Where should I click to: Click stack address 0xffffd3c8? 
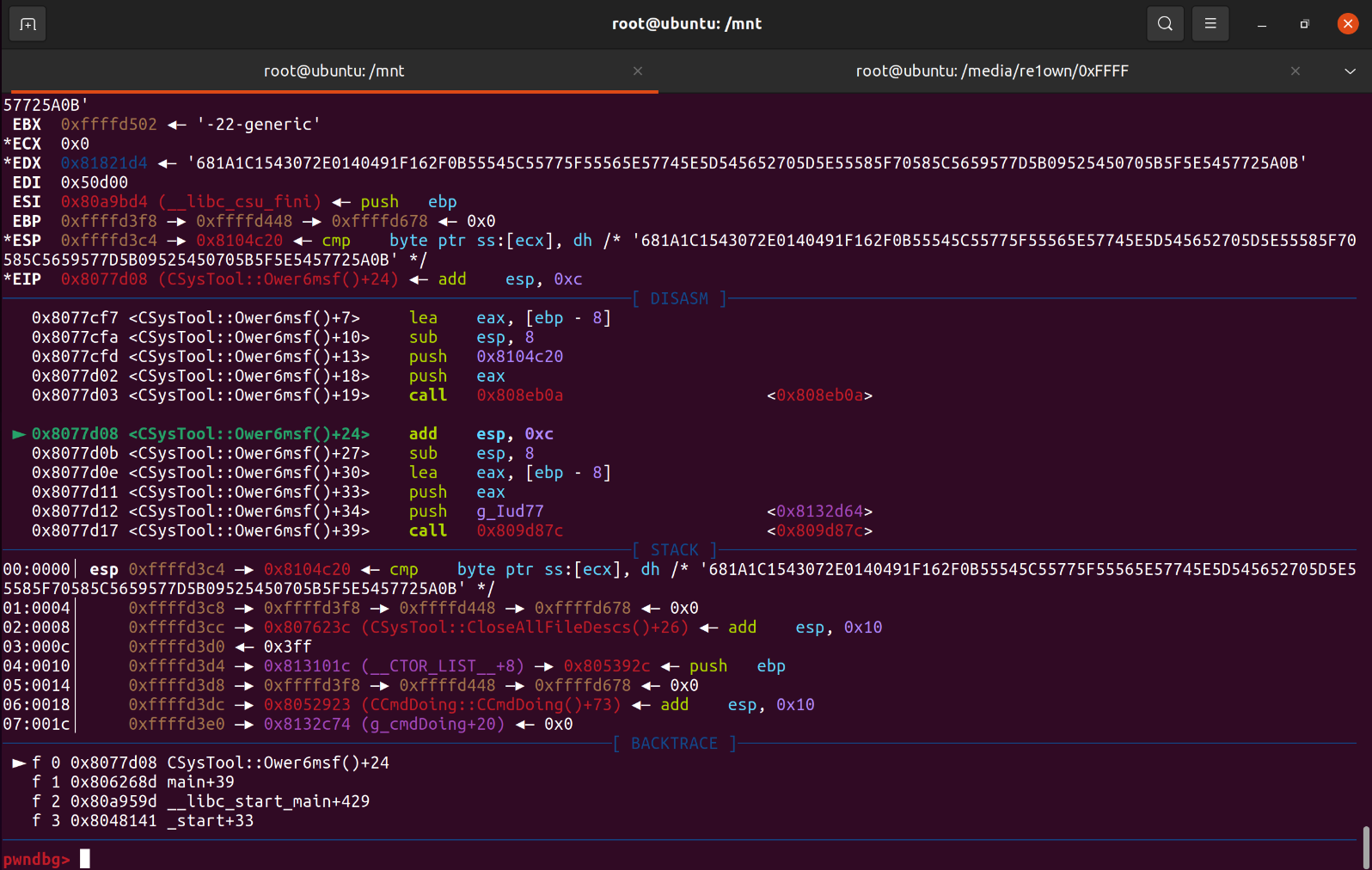(x=177, y=608)
